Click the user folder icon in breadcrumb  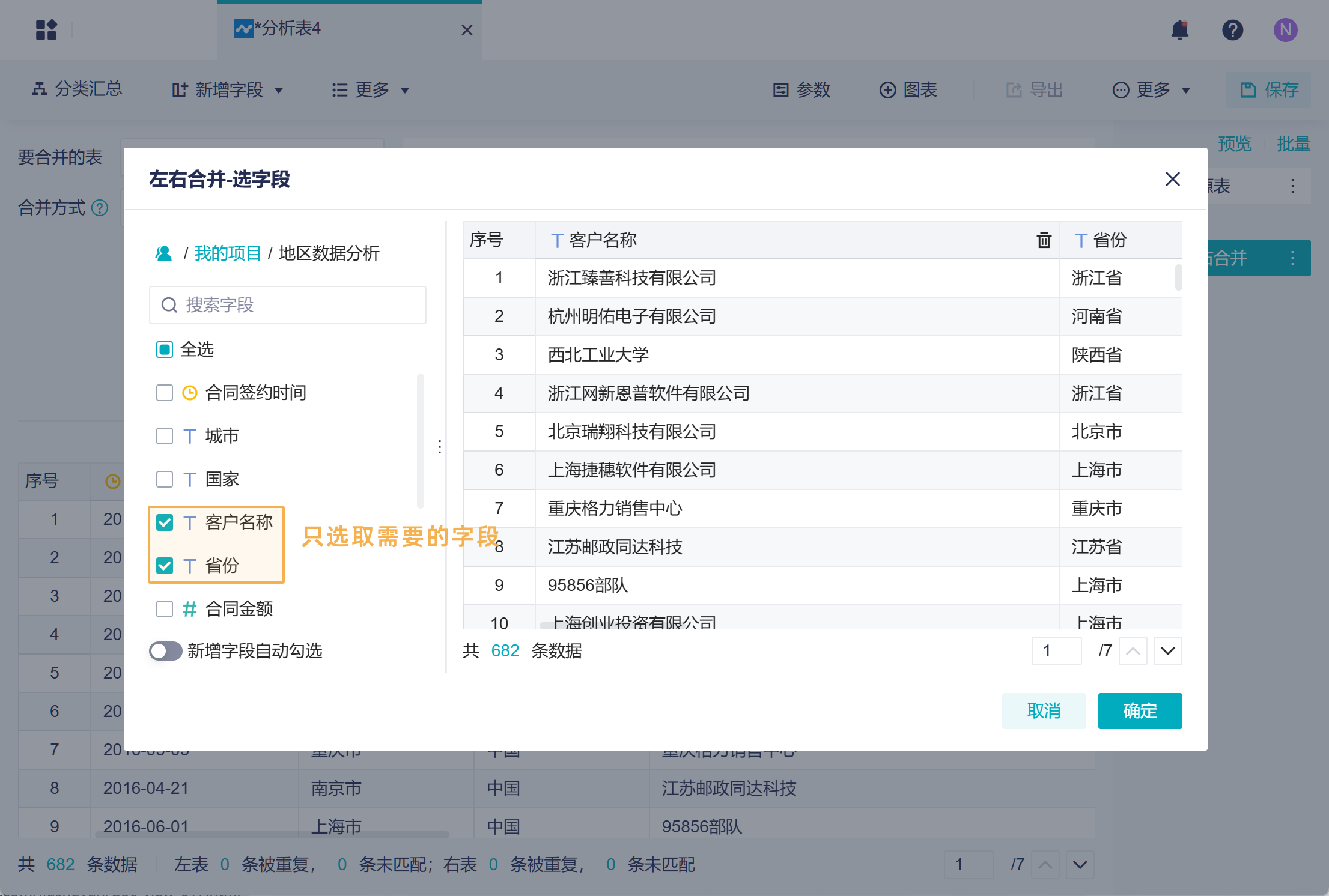[x=163, y=253]
